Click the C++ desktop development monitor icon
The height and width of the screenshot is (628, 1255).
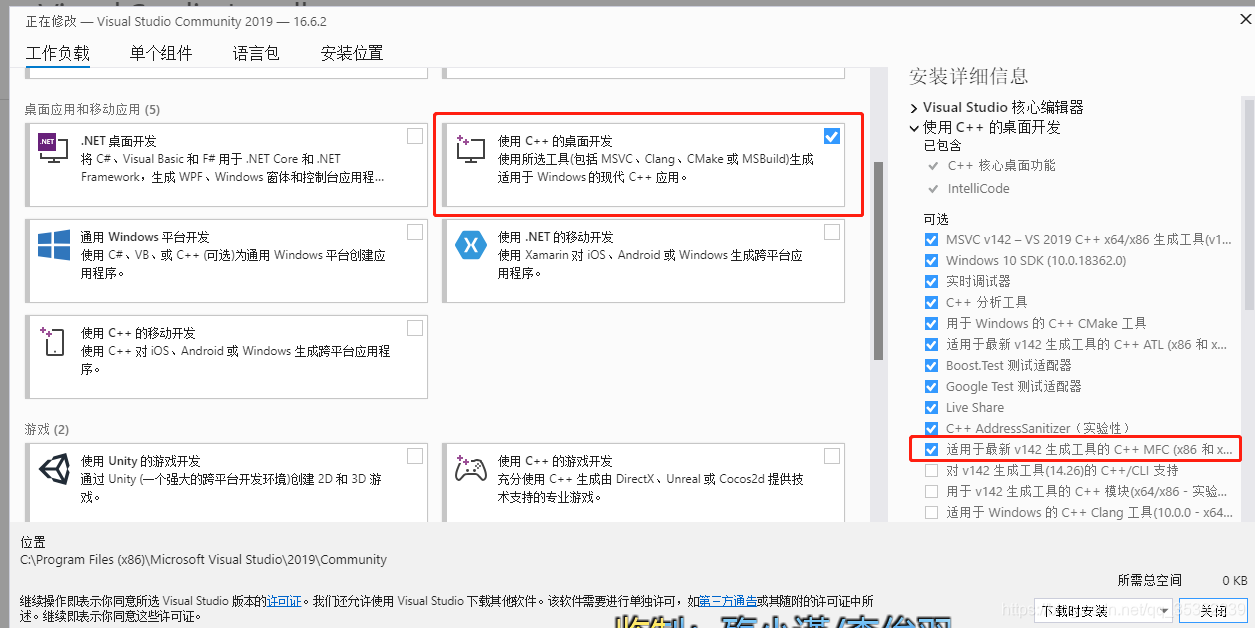(x=470, y=149)
